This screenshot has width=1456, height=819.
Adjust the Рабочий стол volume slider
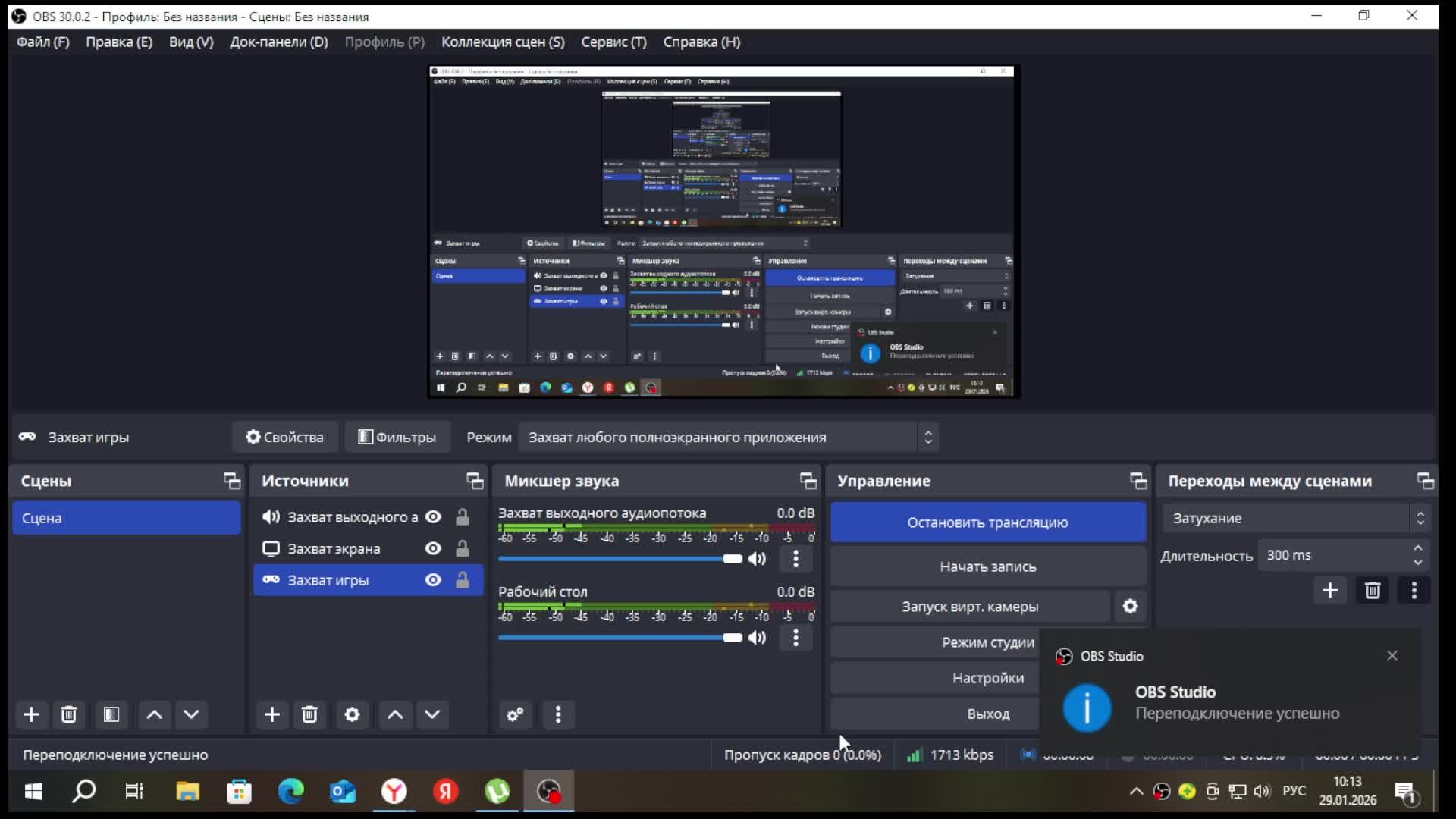(x=732, y=638)
